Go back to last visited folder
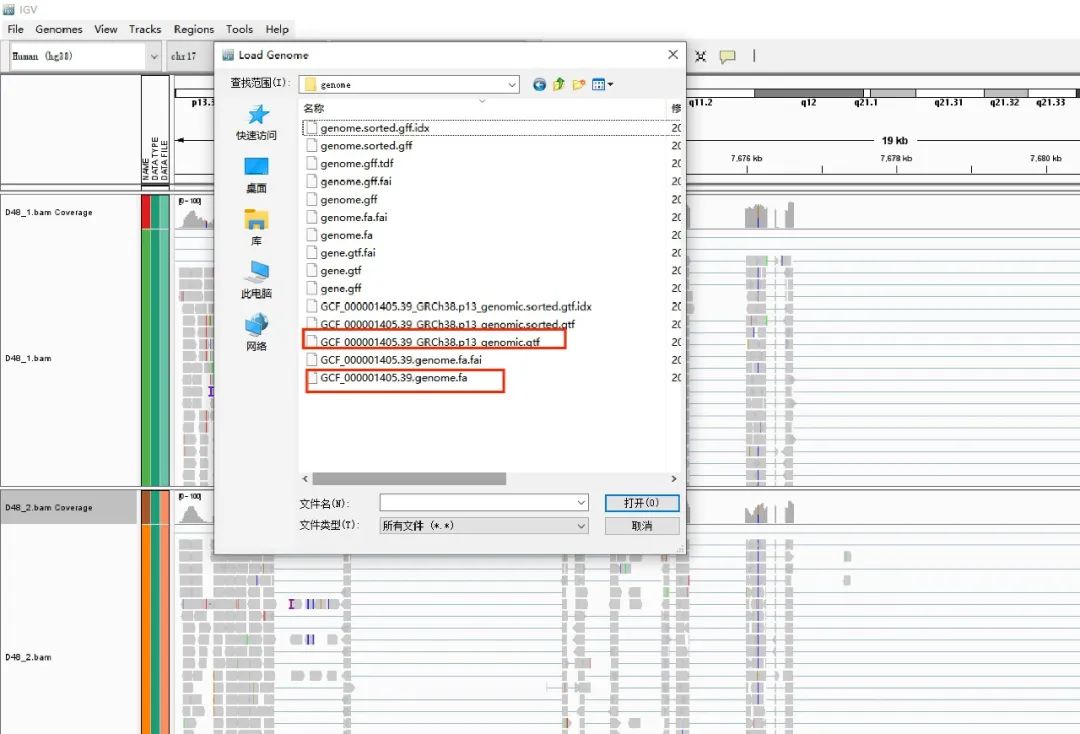Image resolution: width=1080 pixels, height=734 pixels. pos(539,84)
